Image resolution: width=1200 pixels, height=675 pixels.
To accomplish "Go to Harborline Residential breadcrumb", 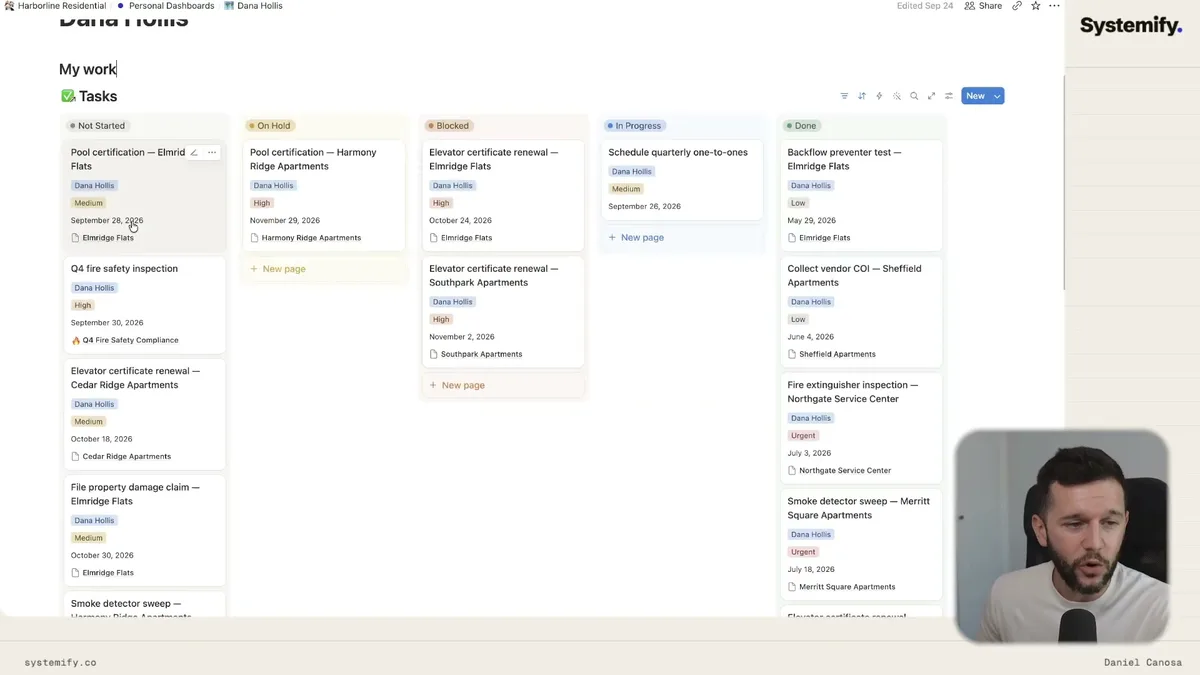I will [x=55, y=6].
